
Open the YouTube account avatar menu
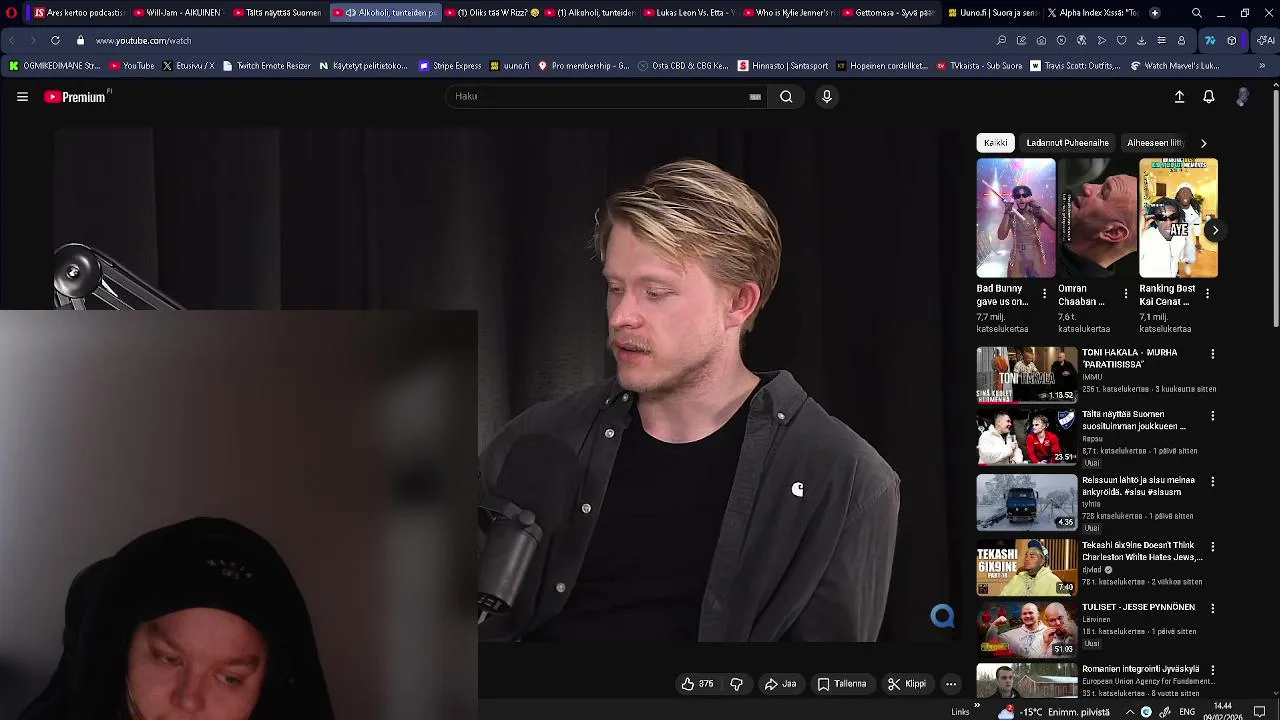(x=1242, y=97)
